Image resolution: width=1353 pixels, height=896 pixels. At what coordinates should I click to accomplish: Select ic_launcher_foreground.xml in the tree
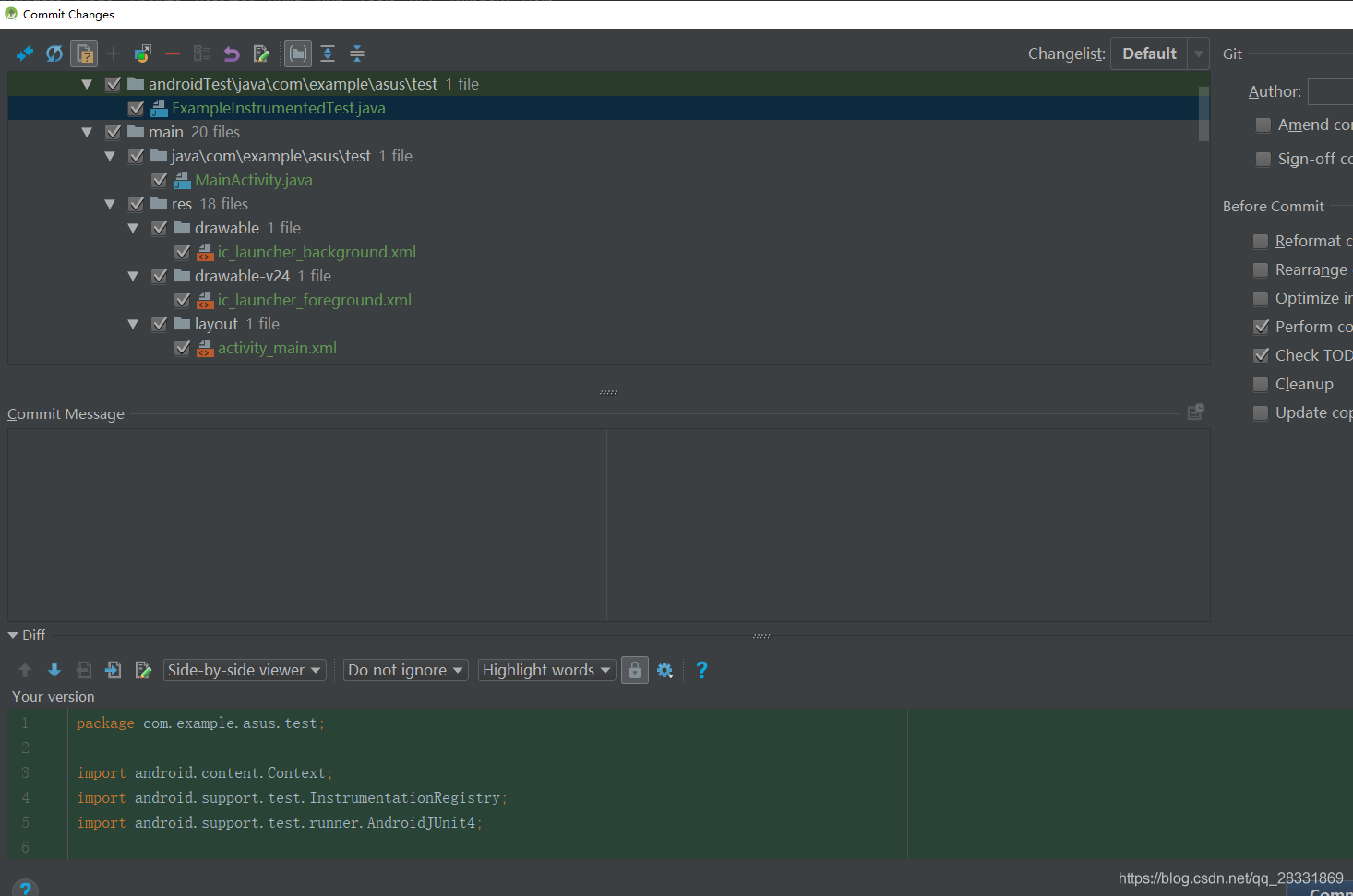coord(315,300)
